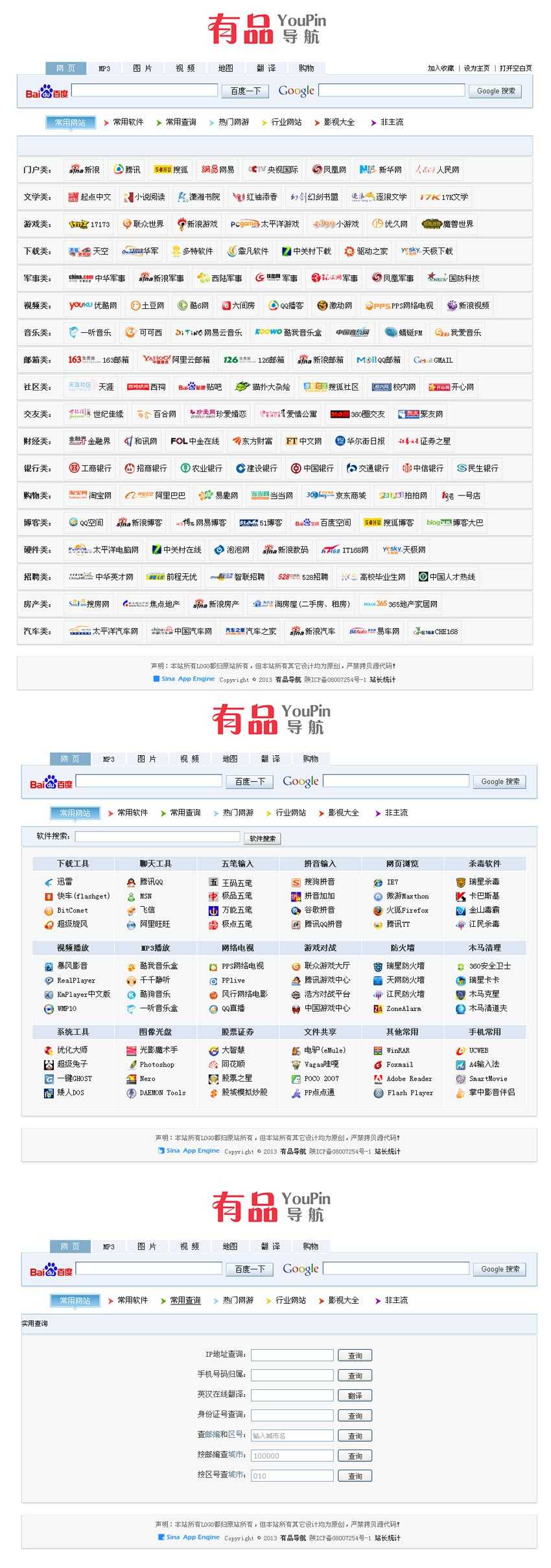Click the 土豆网 icon
The height and width of the screenshot is (1568, 551).
pos(135,306)
